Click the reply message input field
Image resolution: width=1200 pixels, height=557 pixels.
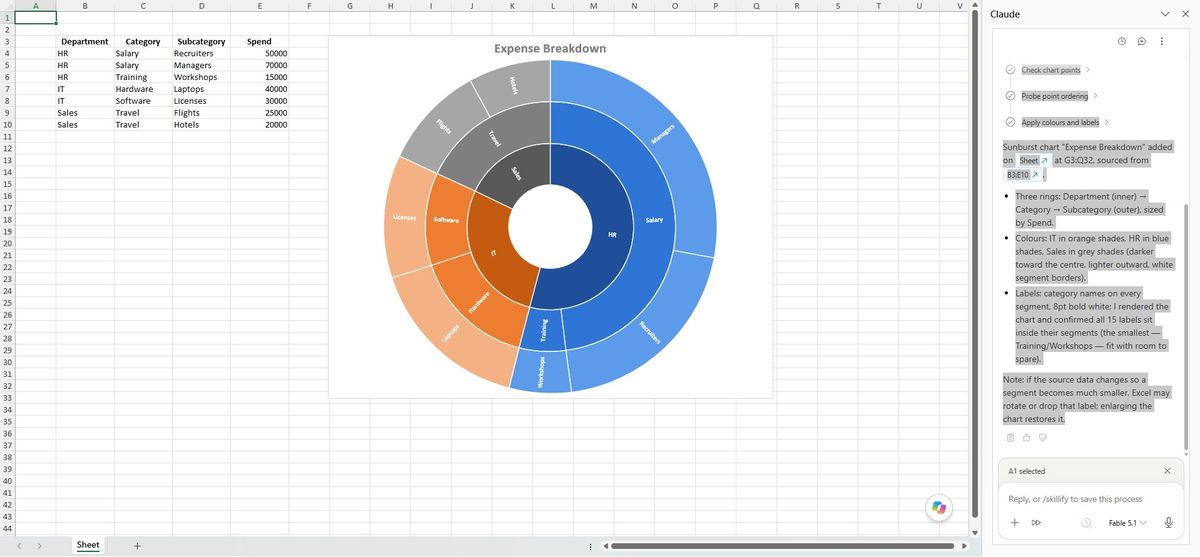pyautogui.click(x=1090, y=499)
